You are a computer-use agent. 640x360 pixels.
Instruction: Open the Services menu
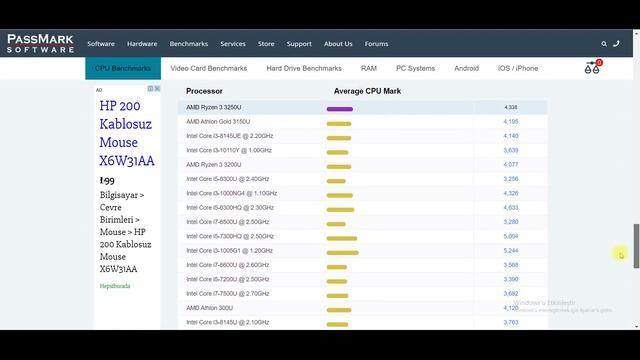tap(233, 44)
